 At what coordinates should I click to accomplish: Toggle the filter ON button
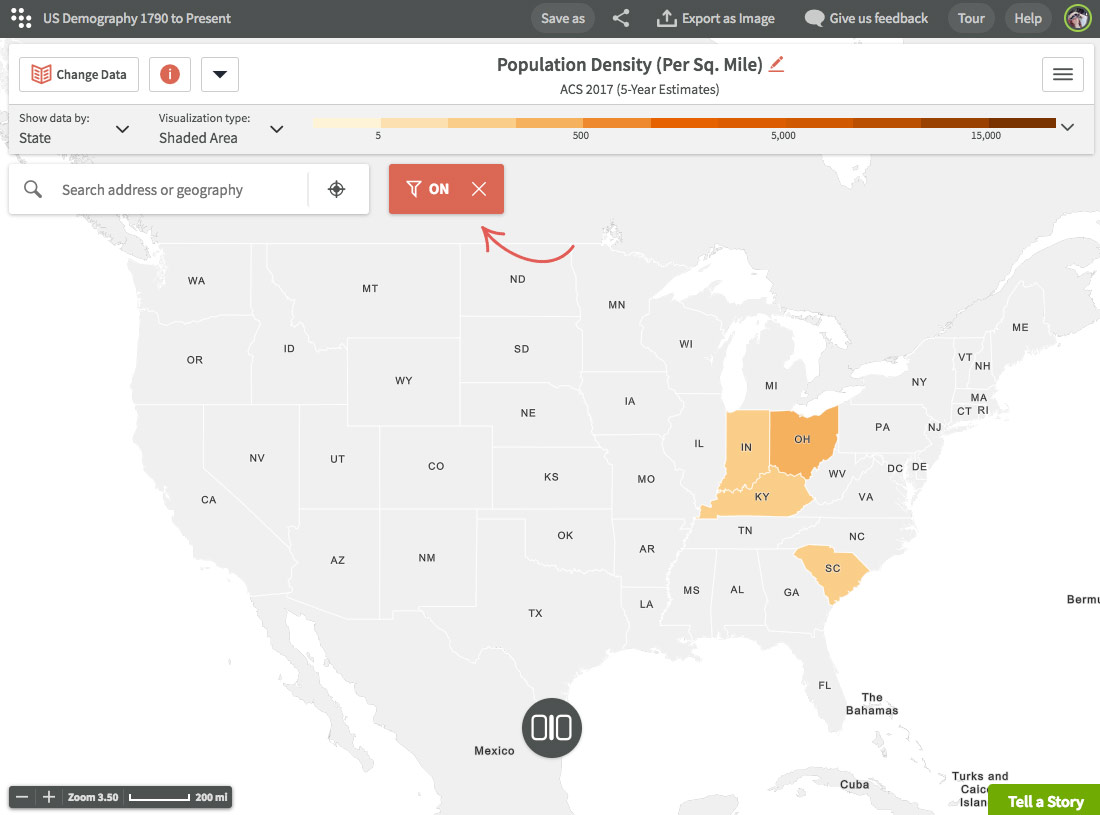428,189
